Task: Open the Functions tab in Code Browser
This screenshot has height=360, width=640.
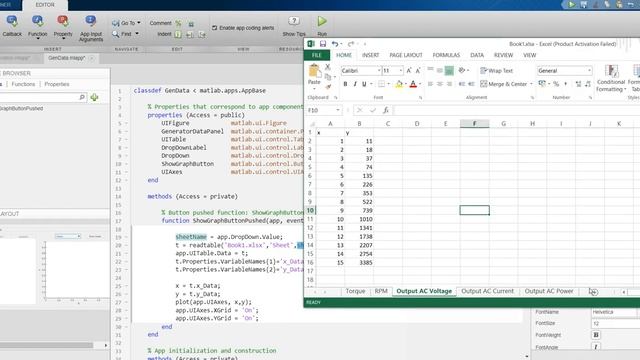Action: click(x=23, y=84)
